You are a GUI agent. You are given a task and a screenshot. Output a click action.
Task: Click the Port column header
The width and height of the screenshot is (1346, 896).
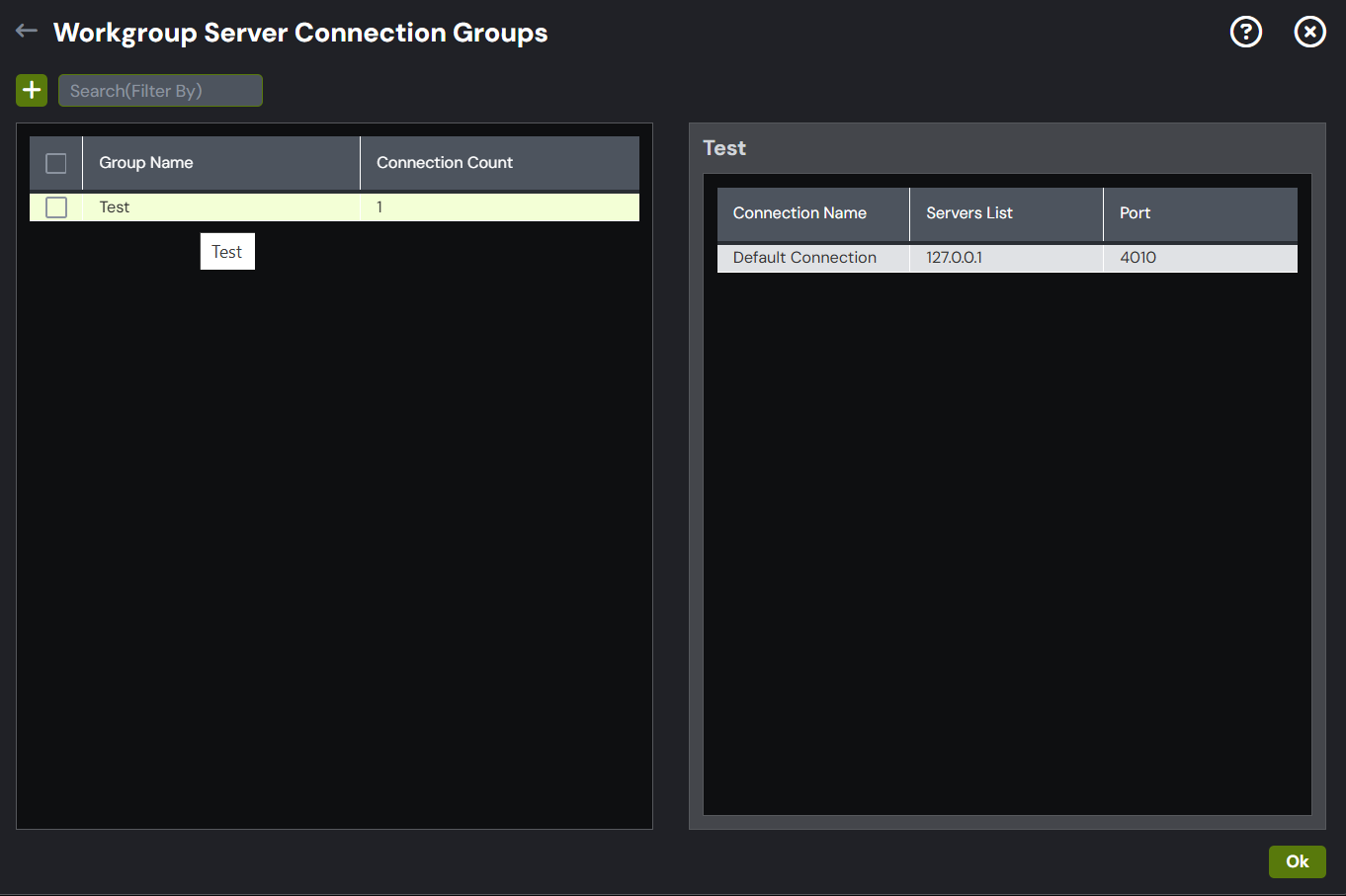[x=1201, y=213]
